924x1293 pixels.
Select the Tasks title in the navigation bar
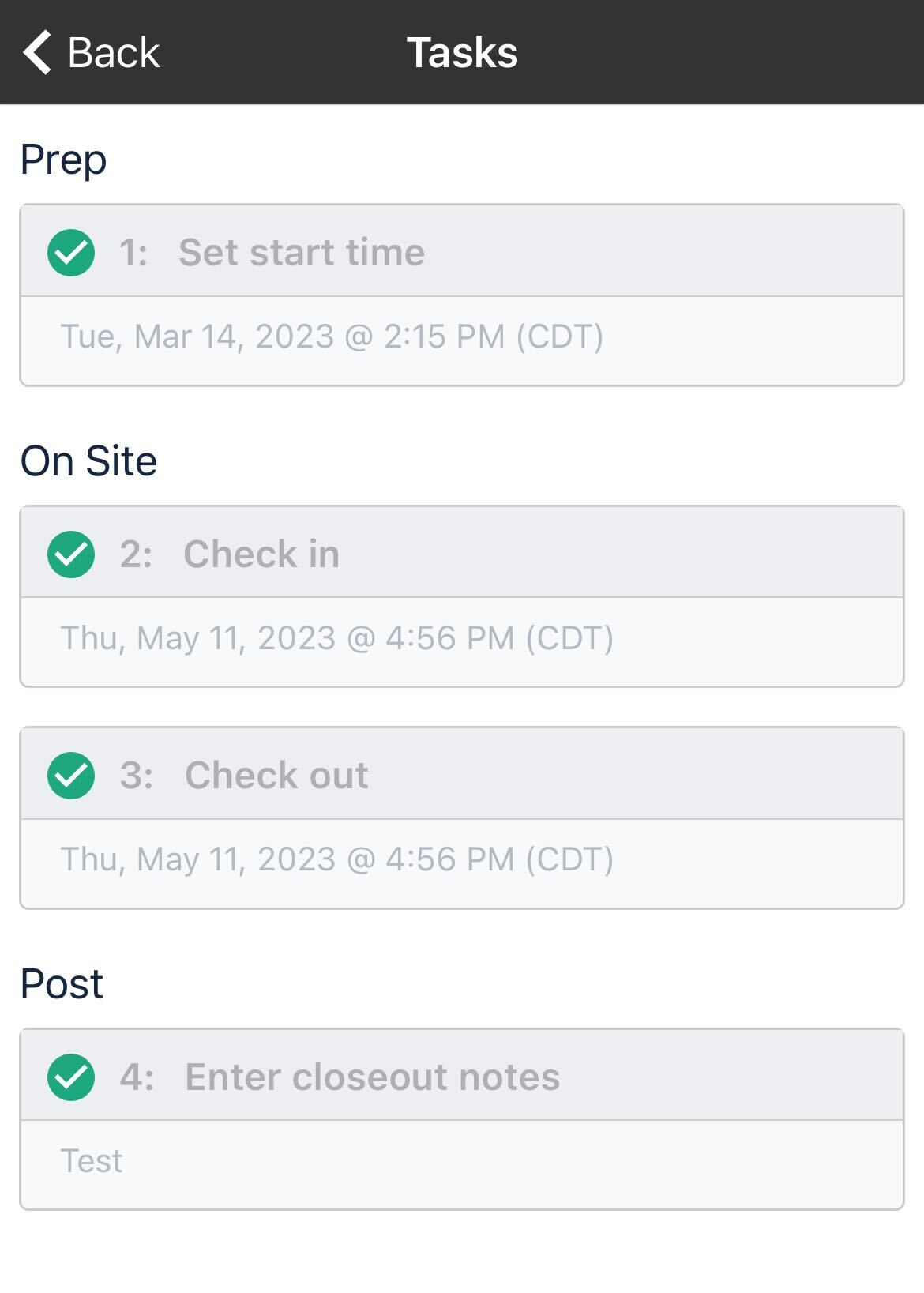point(462,52)
